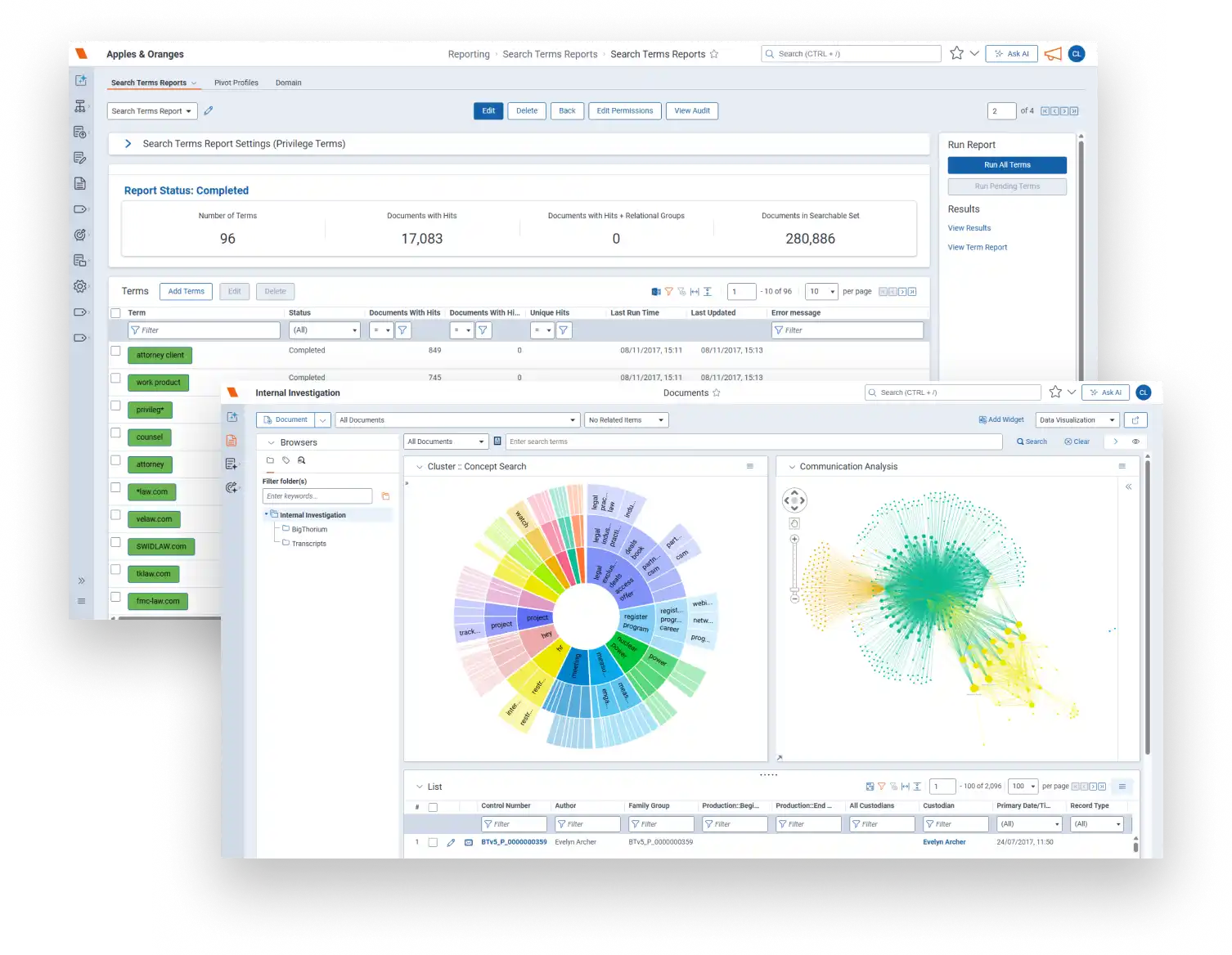Click the favorites star beside the search bar
Image resolution: width=1232 pixels, height=955 pixels.
[956, 53]
